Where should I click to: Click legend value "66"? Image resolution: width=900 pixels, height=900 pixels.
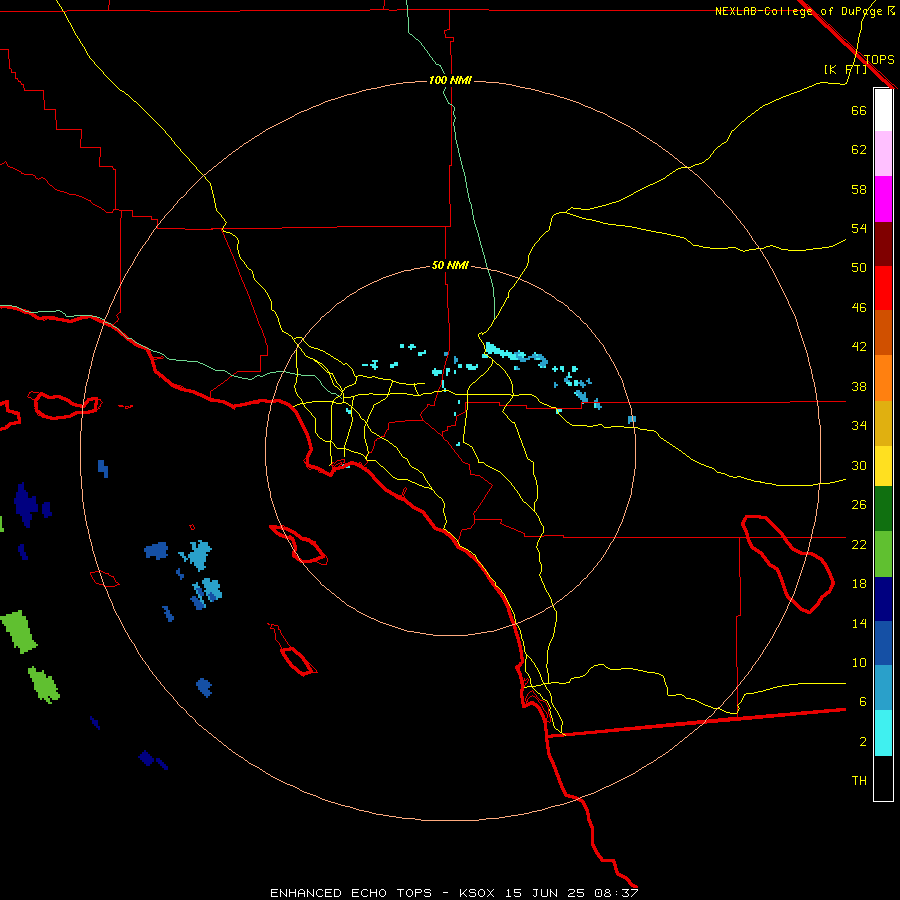pyautogui.click(x=859, y=110)
